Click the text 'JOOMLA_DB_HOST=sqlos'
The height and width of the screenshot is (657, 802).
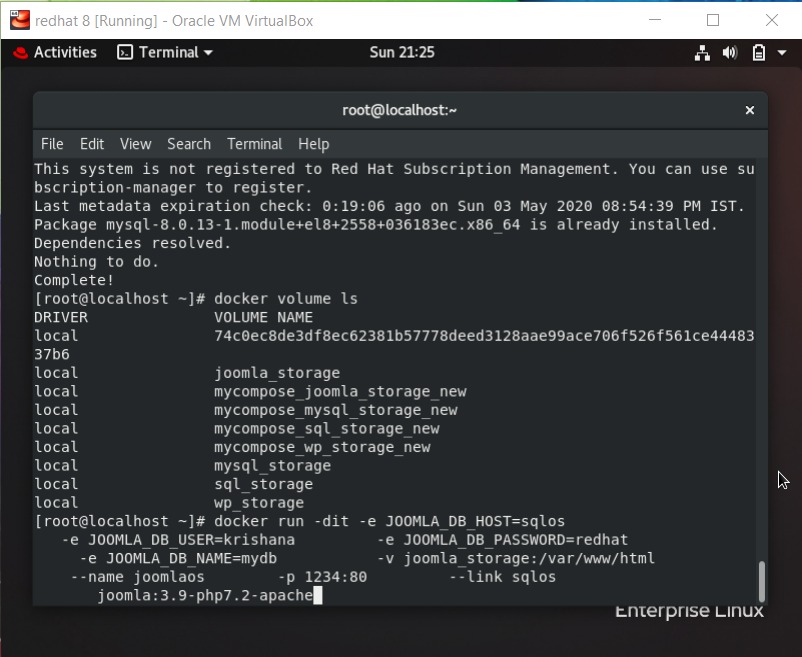pyautogui.click(x=475, y=522)
